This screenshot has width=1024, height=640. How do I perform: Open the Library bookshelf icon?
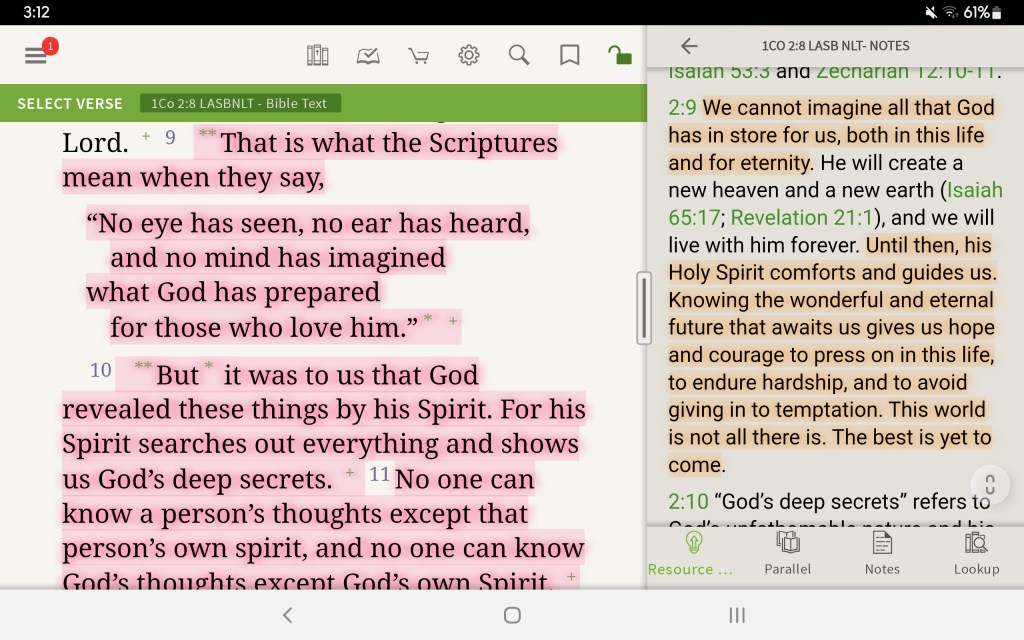pyautogui.click(x=318, y=55)
